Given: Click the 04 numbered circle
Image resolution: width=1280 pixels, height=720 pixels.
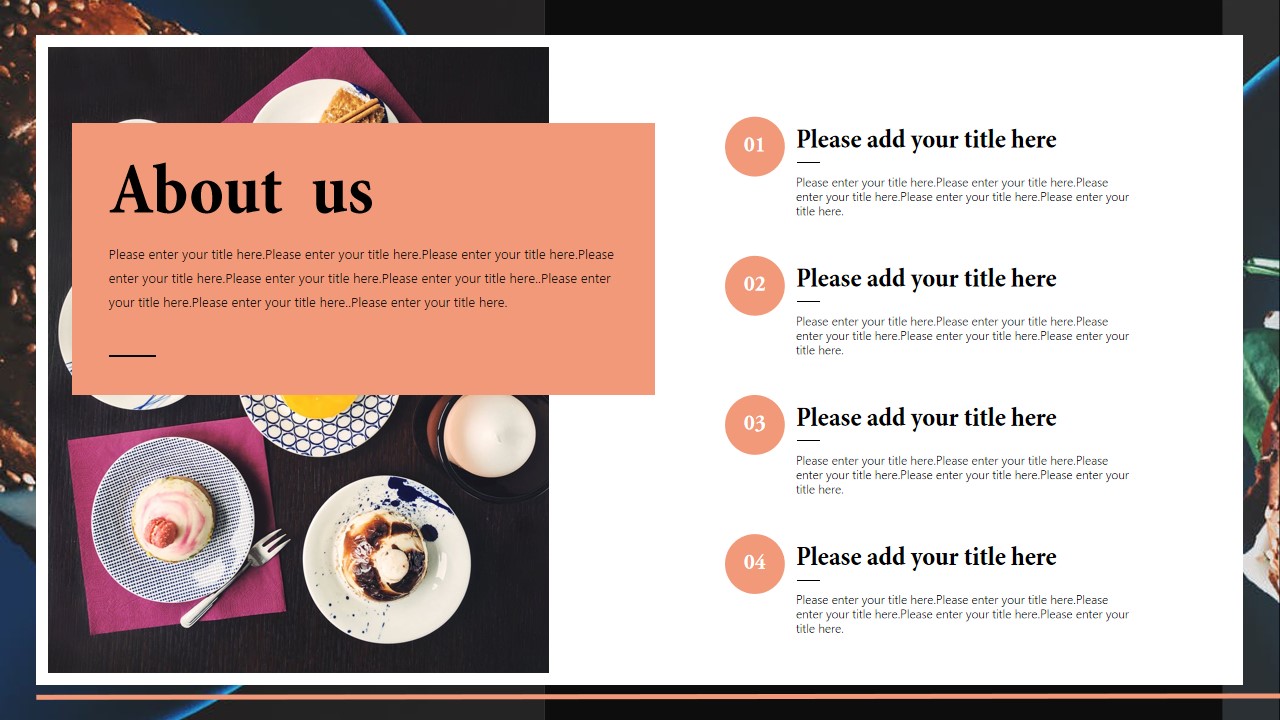Looking at the screenshot, I should tap(754, 563).
